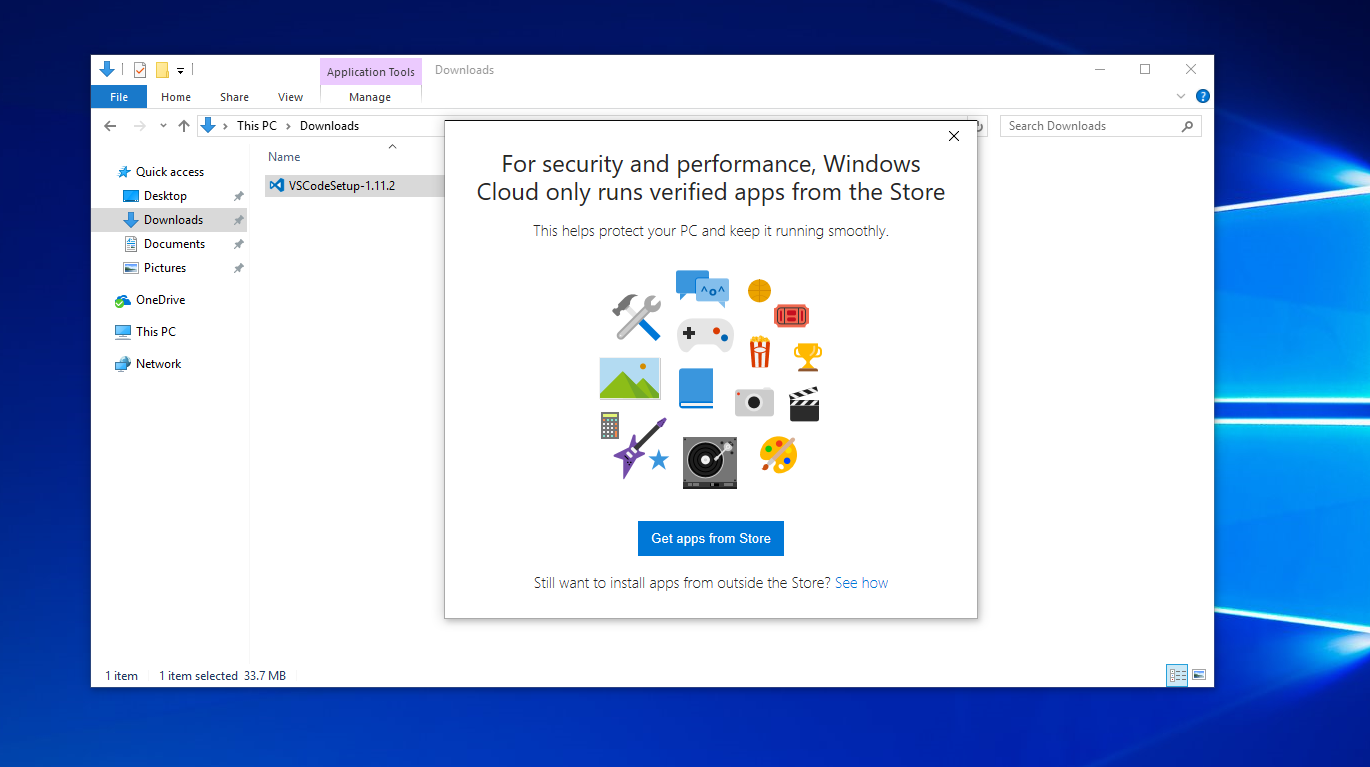This screenshot has height=767, width=1370.
Task: Click the Get apps from Store button
Action: [x=711, y=538]
